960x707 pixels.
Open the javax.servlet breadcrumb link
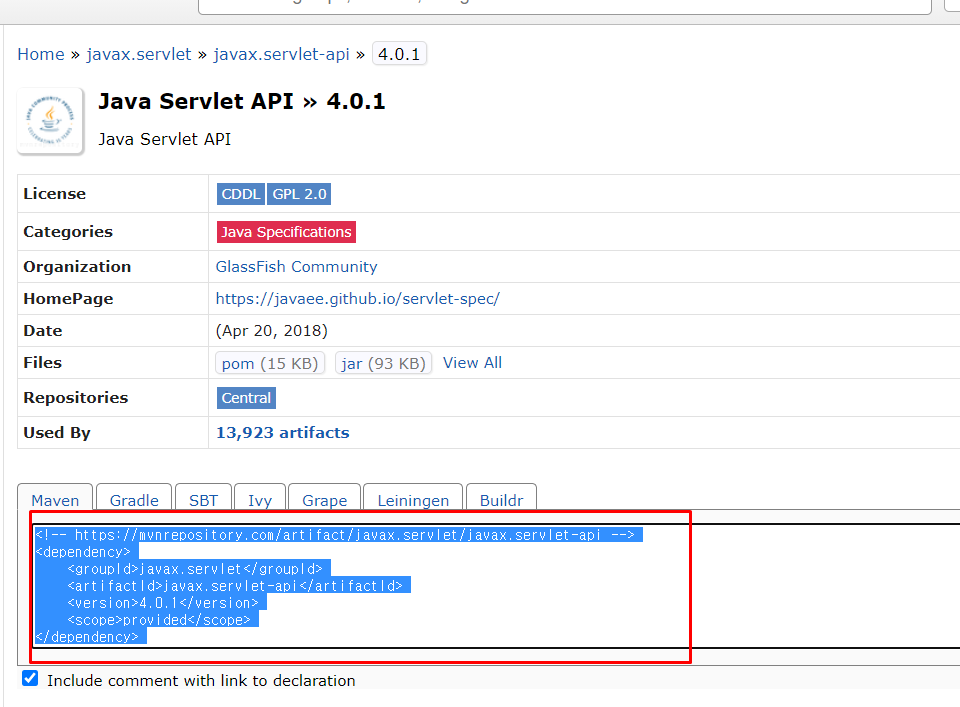pyautogui.click(x=139, y=54)
